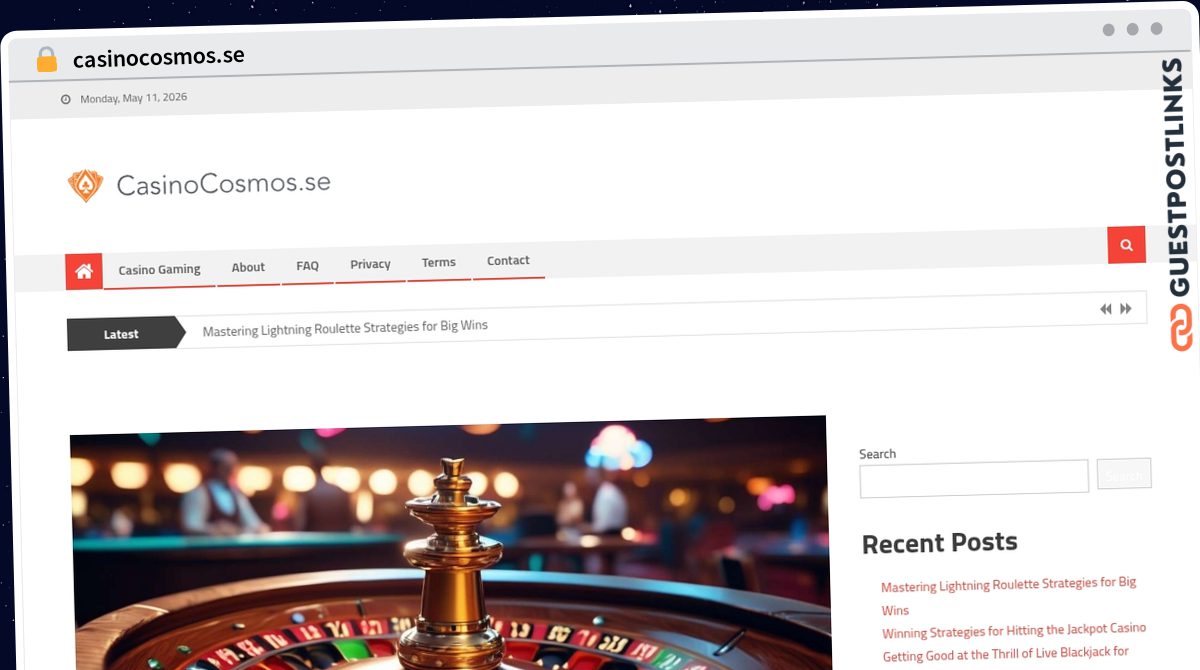Go to the Privacy page

(x=370, y=264)
